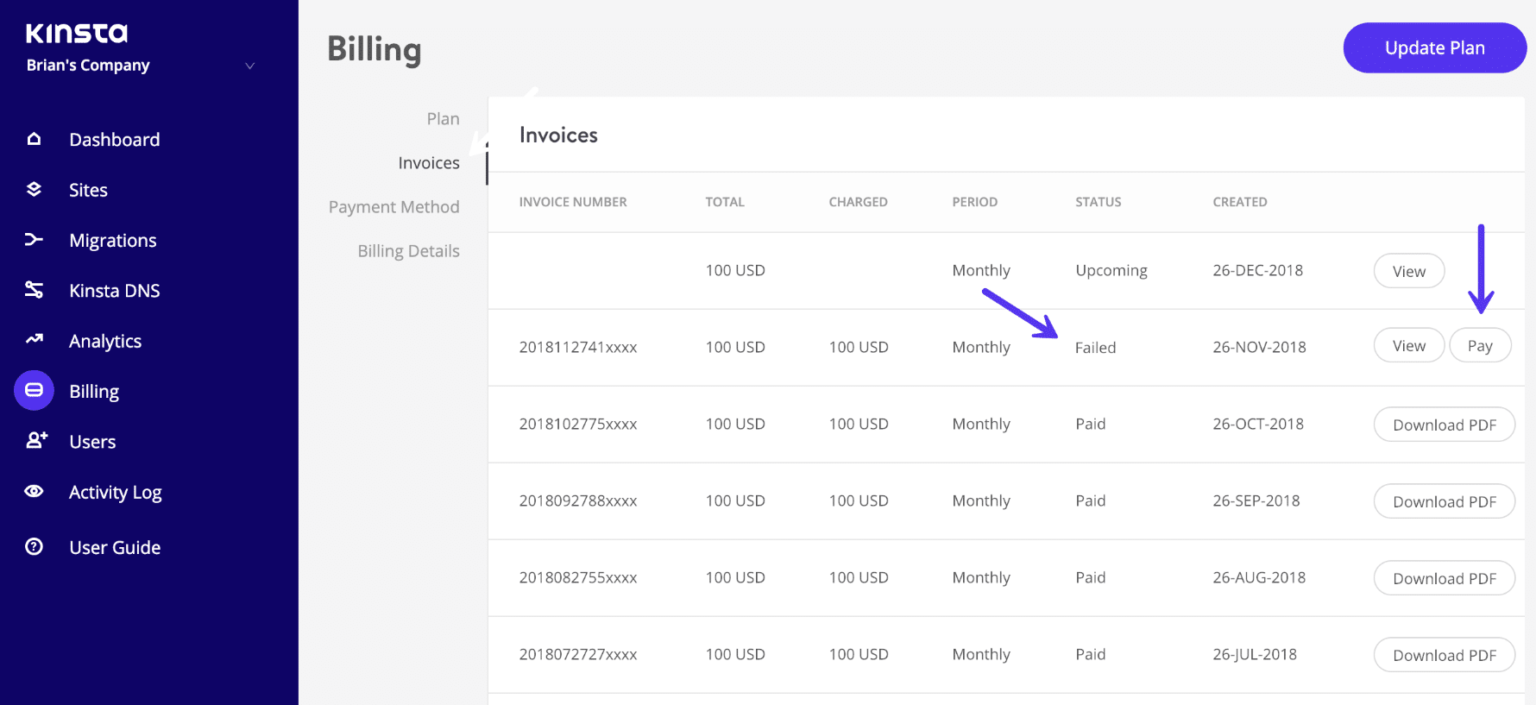Open the Users section

(x=92, y=441)
